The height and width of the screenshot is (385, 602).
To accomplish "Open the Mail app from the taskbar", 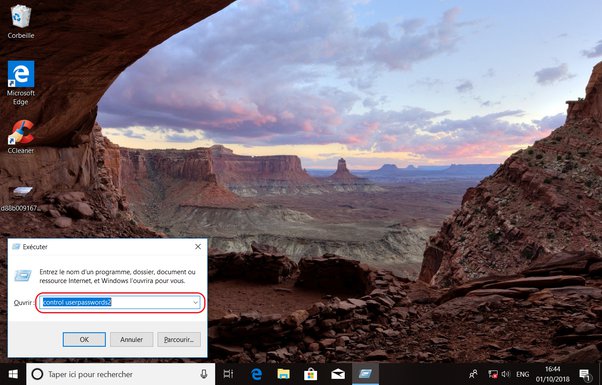I will [338, 374].
